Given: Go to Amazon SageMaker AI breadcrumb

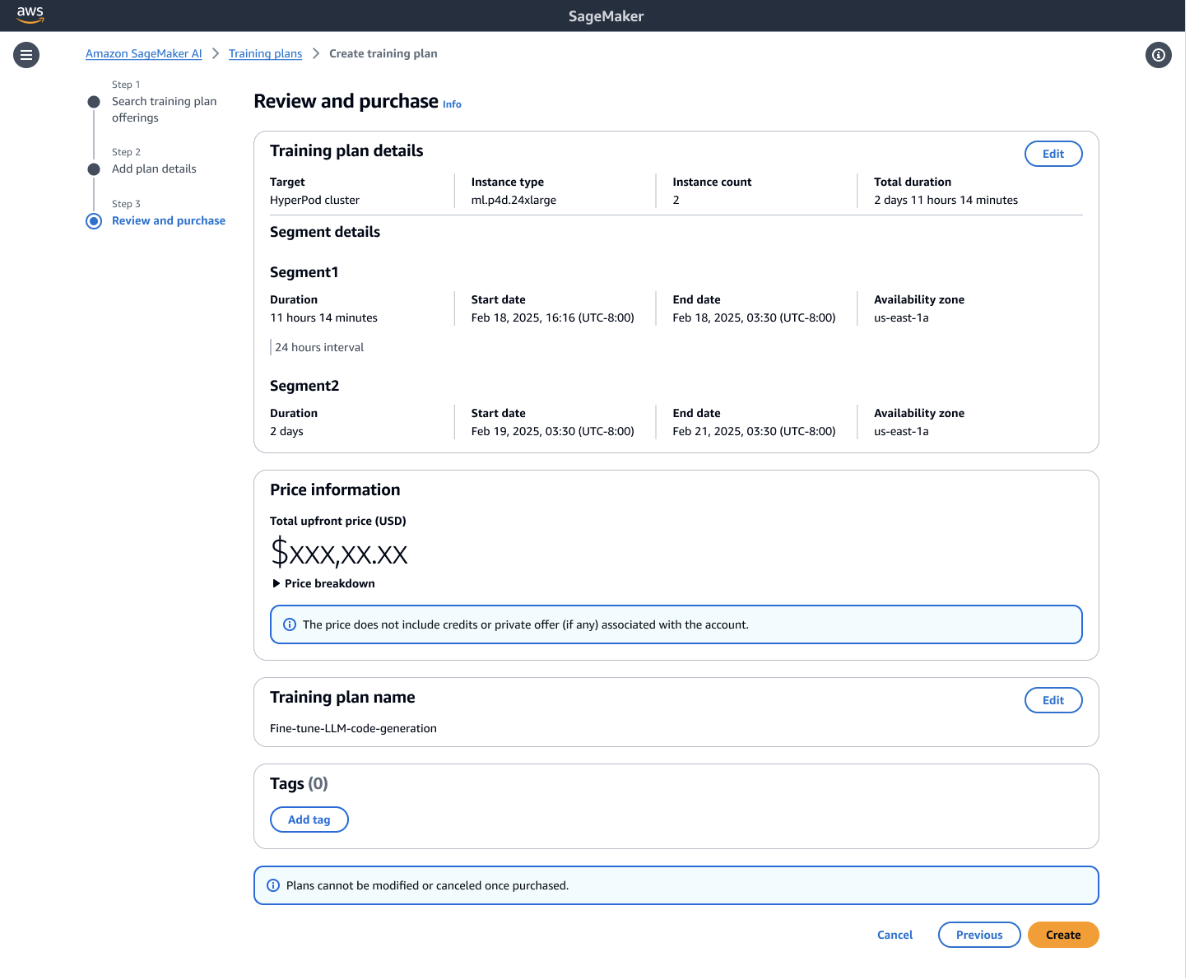Looking at the screenshot, I should coord(144,54).
